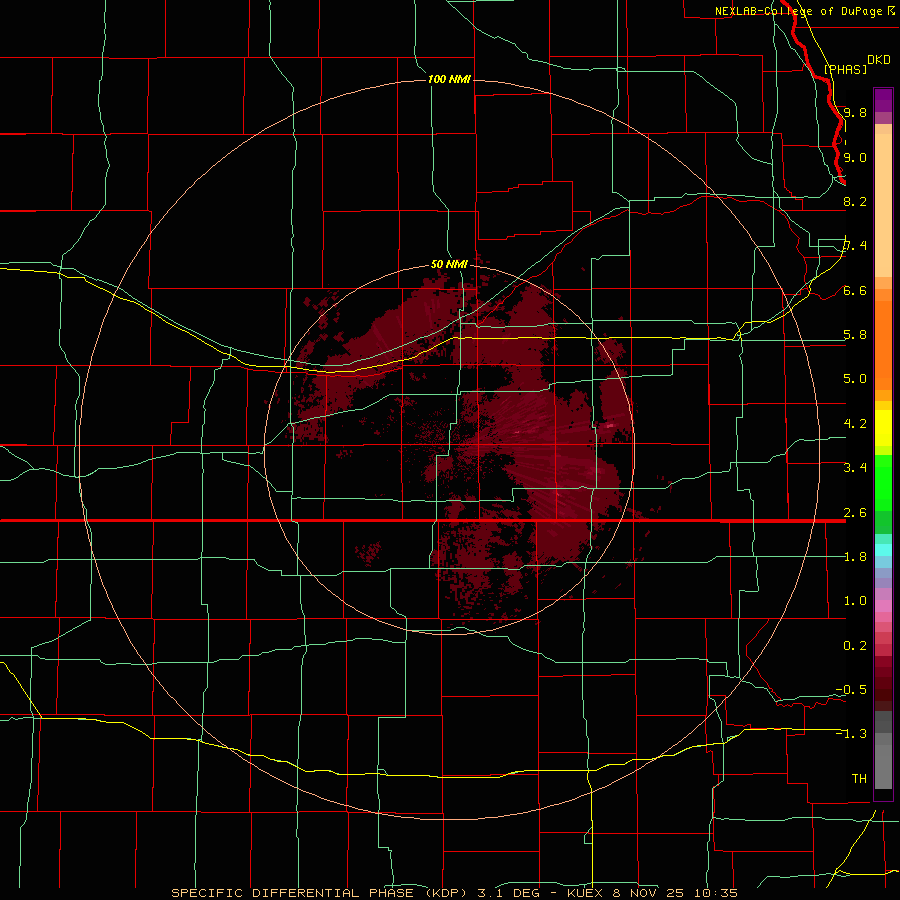The width and height of the screenshot is (900, 900).
Task: Click the -0.5 value on the color scale
Action: pyautogui.click(x=851, y=690)
